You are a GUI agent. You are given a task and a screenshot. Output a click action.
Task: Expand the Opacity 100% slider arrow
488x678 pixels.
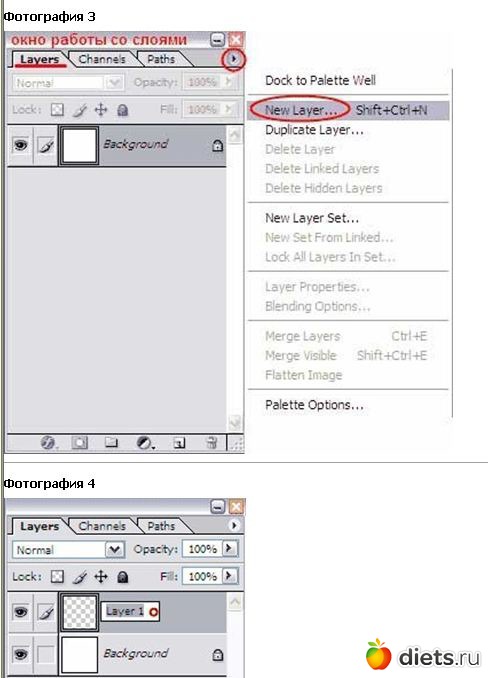tap(230, 549)
